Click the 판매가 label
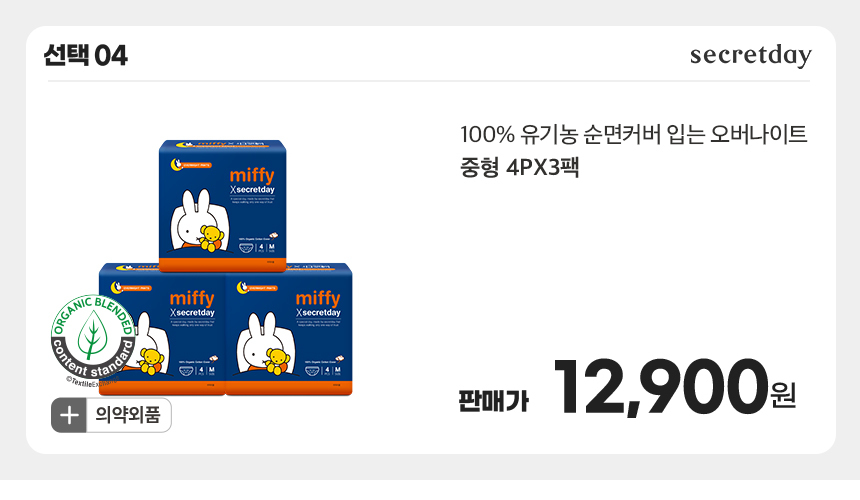The width and height of the screenshot is (860, 500). [x=494, y=401]
